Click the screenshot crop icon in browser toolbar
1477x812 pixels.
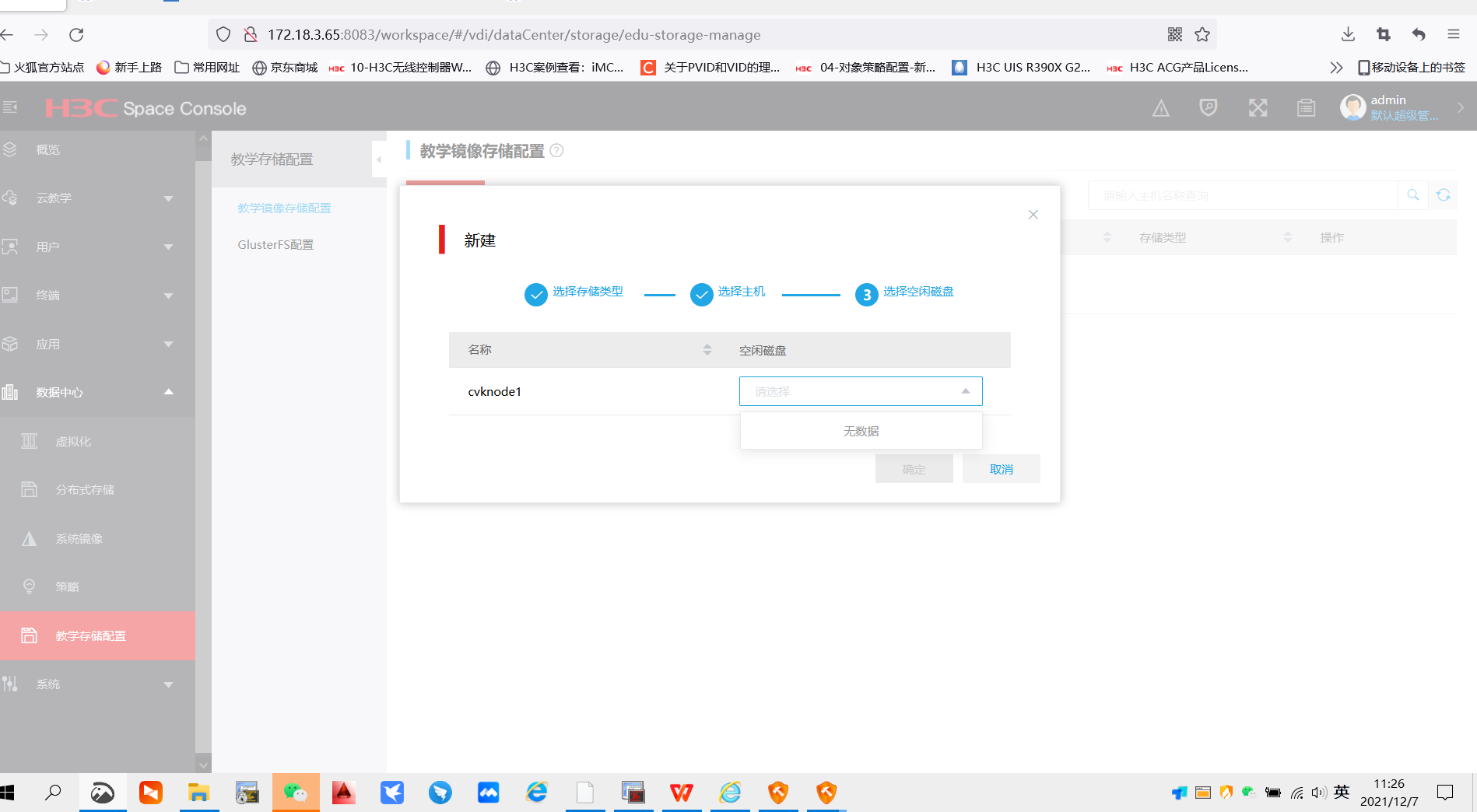coord(1384,34)
